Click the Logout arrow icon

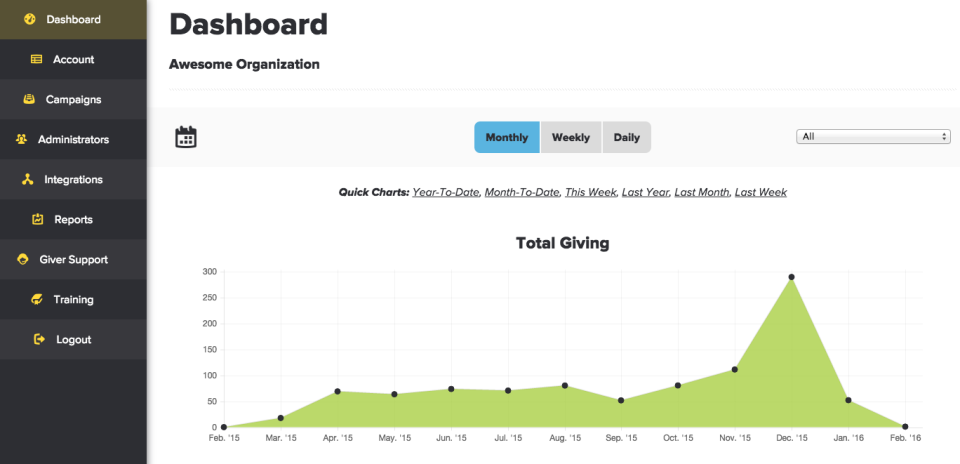pyautogui.click(x=39, y=339)
